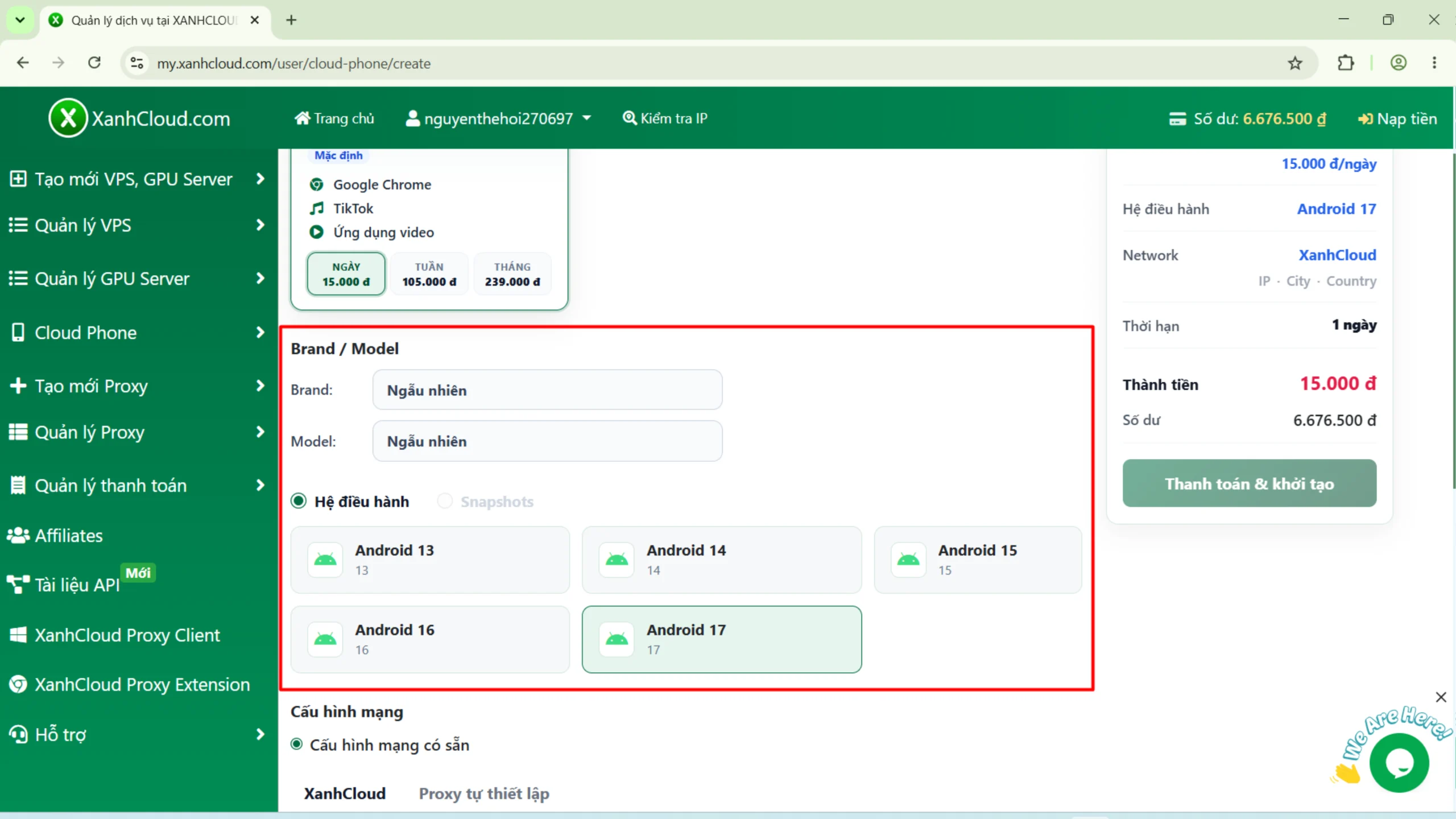
Task: Click the Nạp tiền deposit link
Action: [x=1397, y=119]
